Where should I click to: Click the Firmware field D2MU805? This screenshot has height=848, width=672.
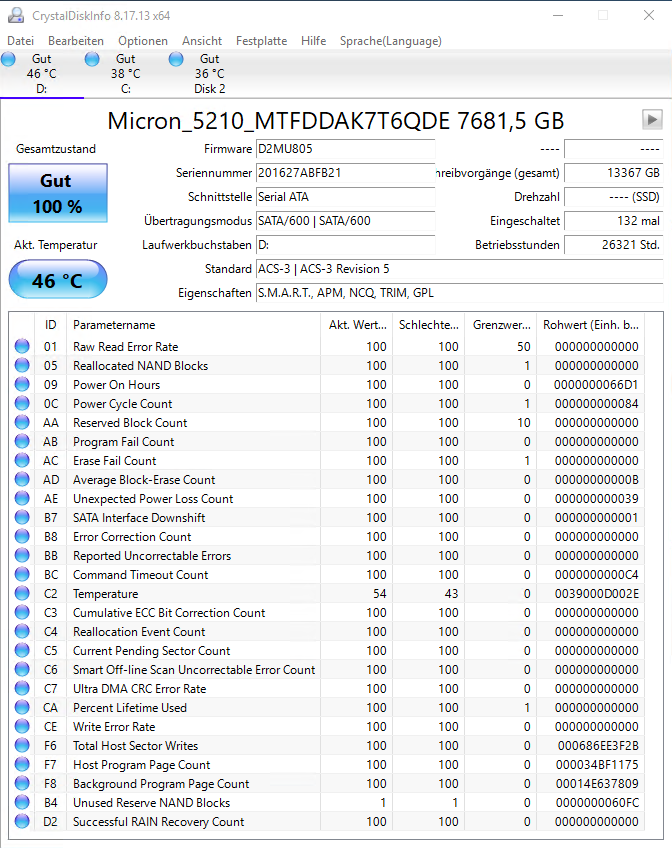point(345,149)
